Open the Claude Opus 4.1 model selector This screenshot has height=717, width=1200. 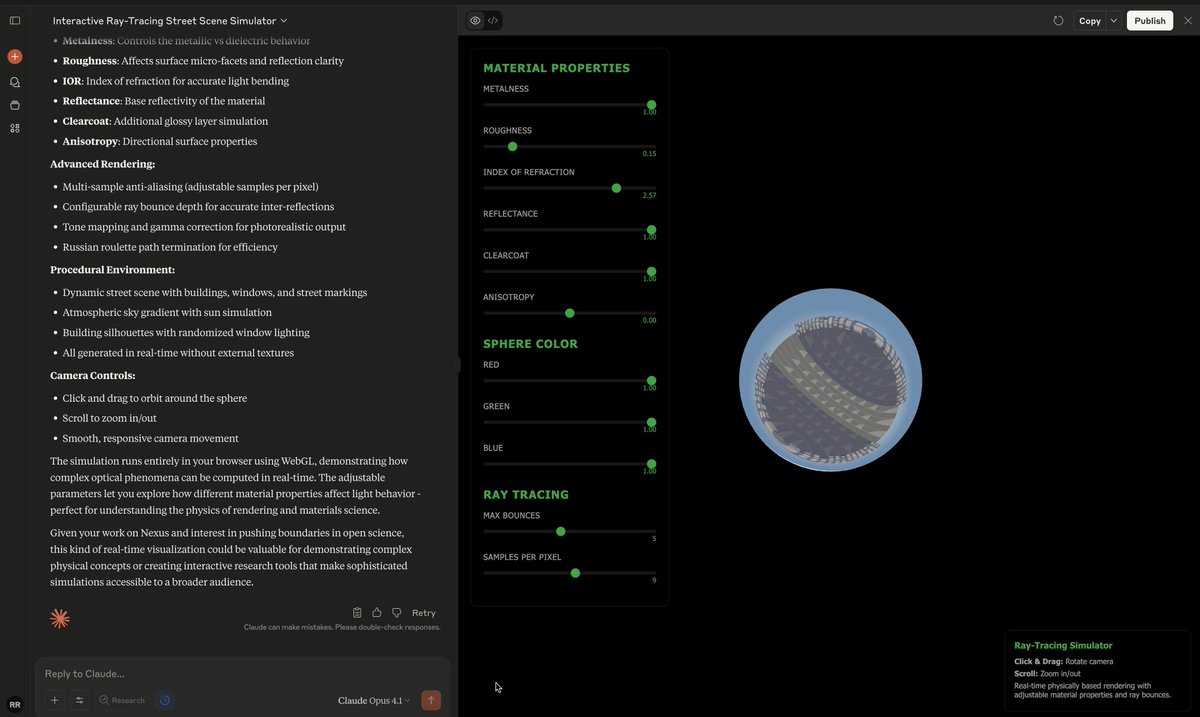pyautogui.click(x=374, y=700)
